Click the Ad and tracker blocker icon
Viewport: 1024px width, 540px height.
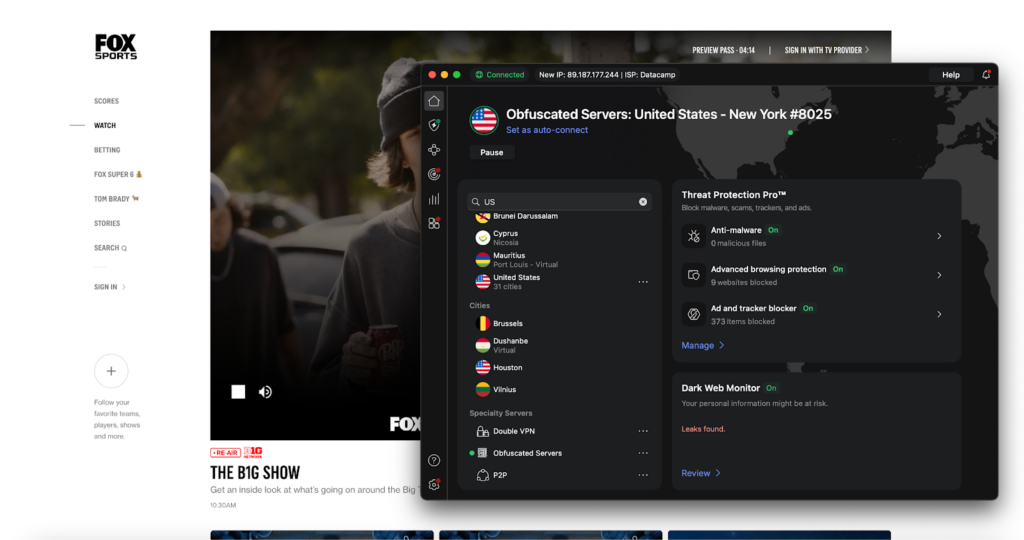coord(694,315)
